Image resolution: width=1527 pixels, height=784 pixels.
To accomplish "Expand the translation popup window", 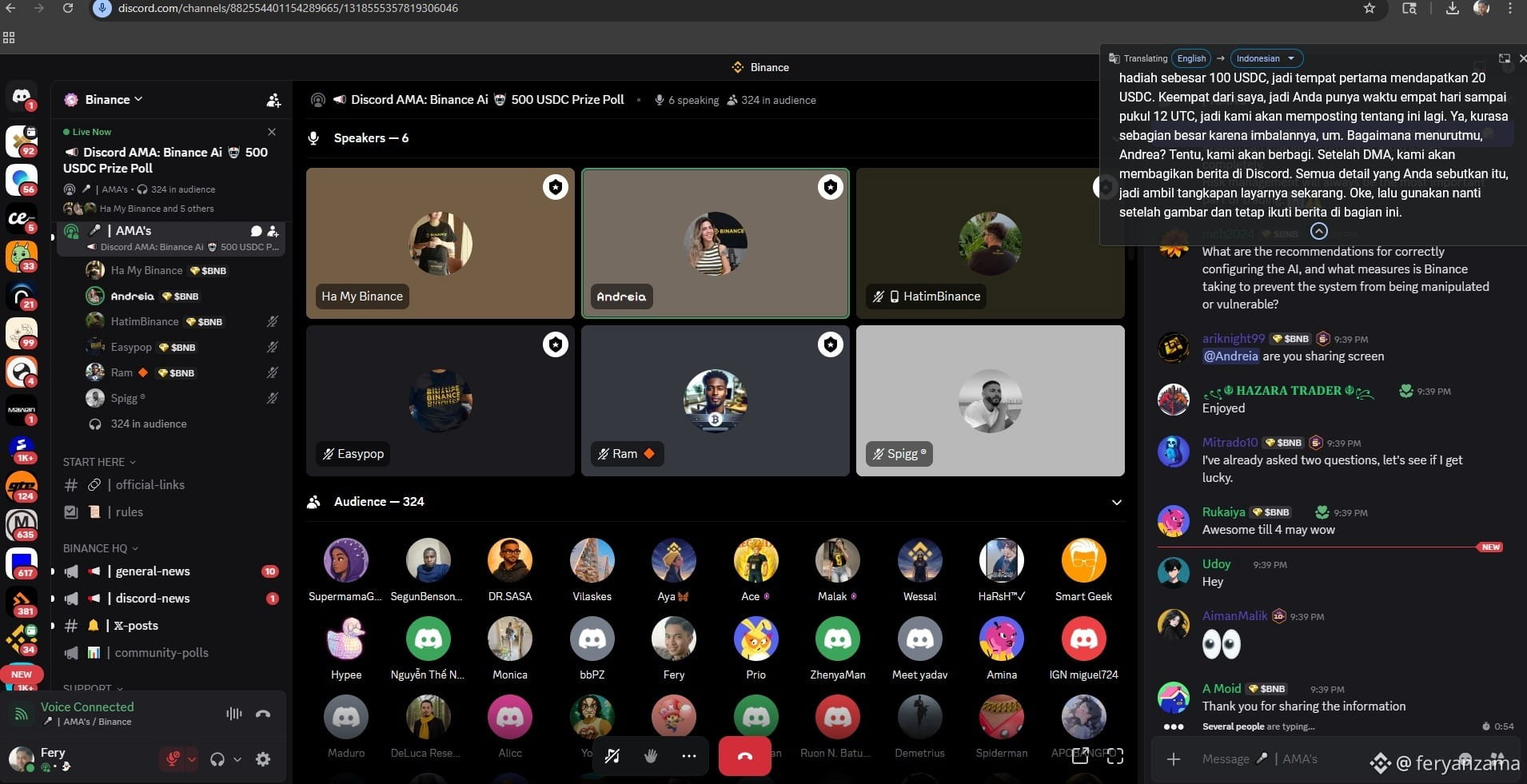I will coord(1504,58).
